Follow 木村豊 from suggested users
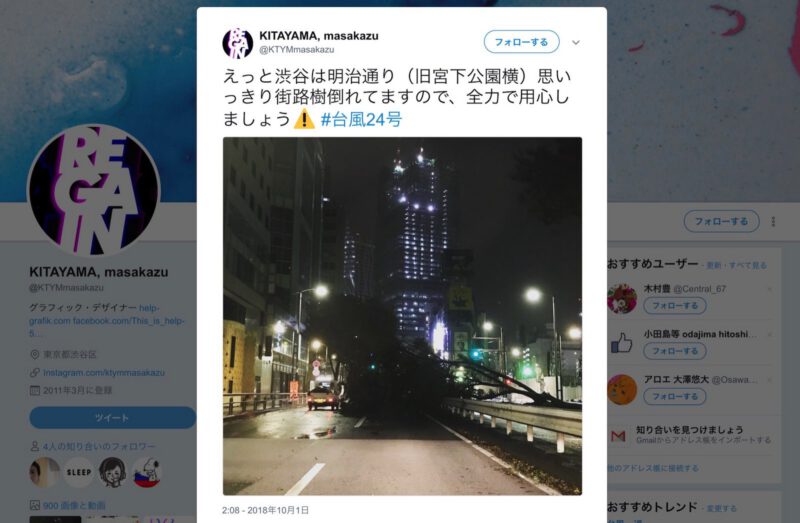 (674, 306)
